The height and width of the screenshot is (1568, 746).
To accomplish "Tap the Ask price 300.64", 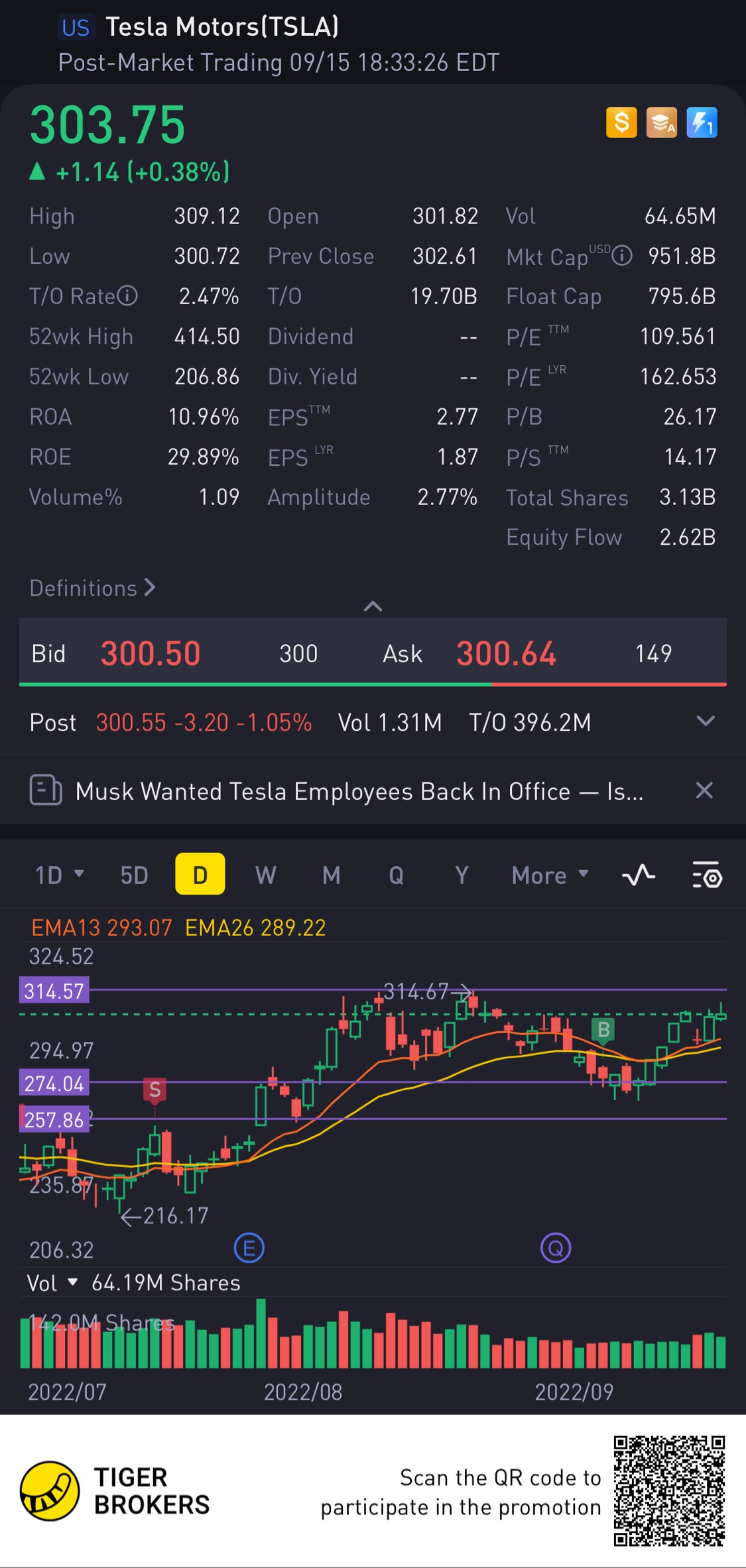I will 506,653.
